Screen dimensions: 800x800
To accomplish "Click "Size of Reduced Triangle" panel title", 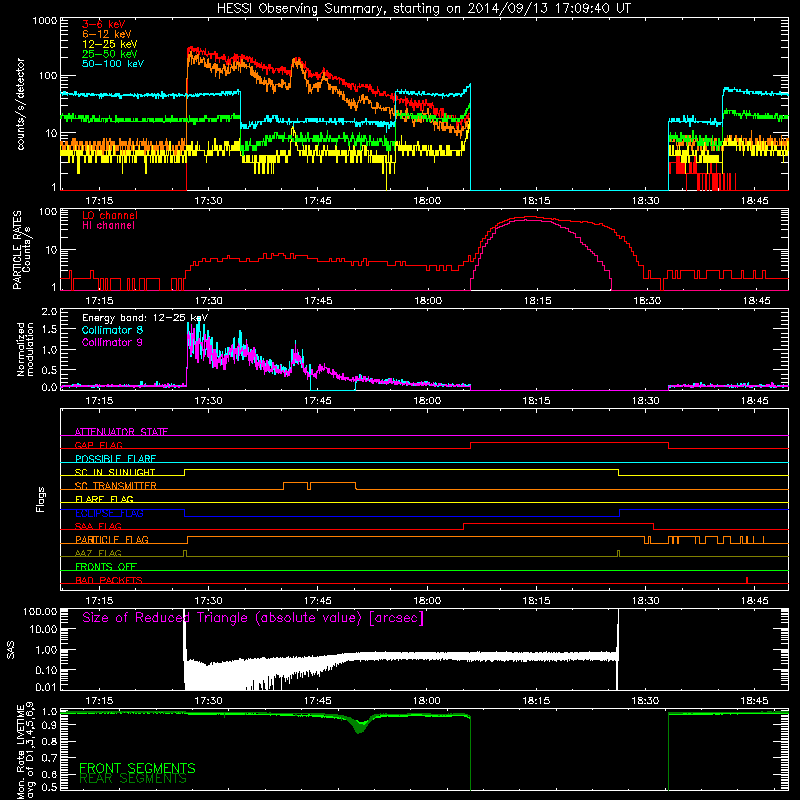I will coord(253,618).
